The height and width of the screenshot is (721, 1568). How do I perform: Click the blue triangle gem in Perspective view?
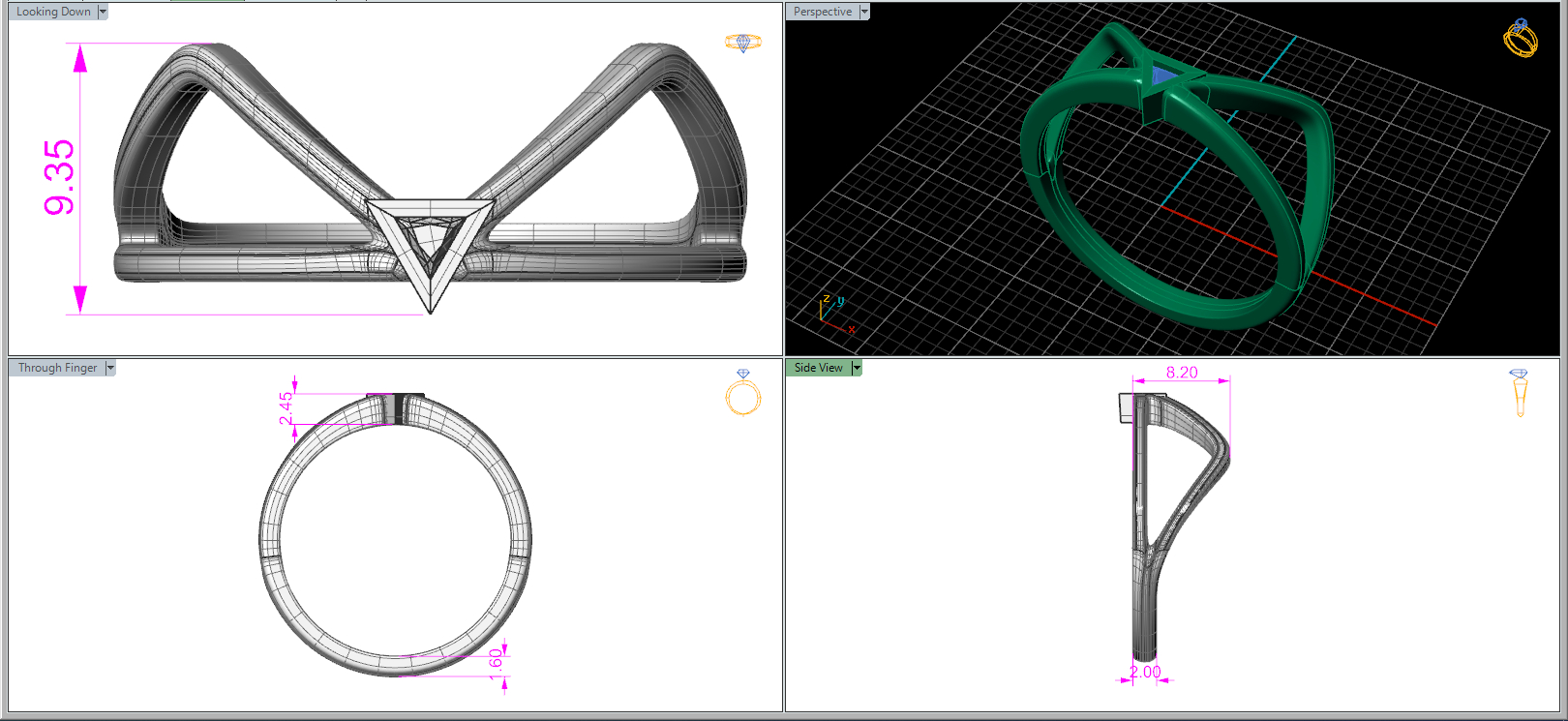1164,75
